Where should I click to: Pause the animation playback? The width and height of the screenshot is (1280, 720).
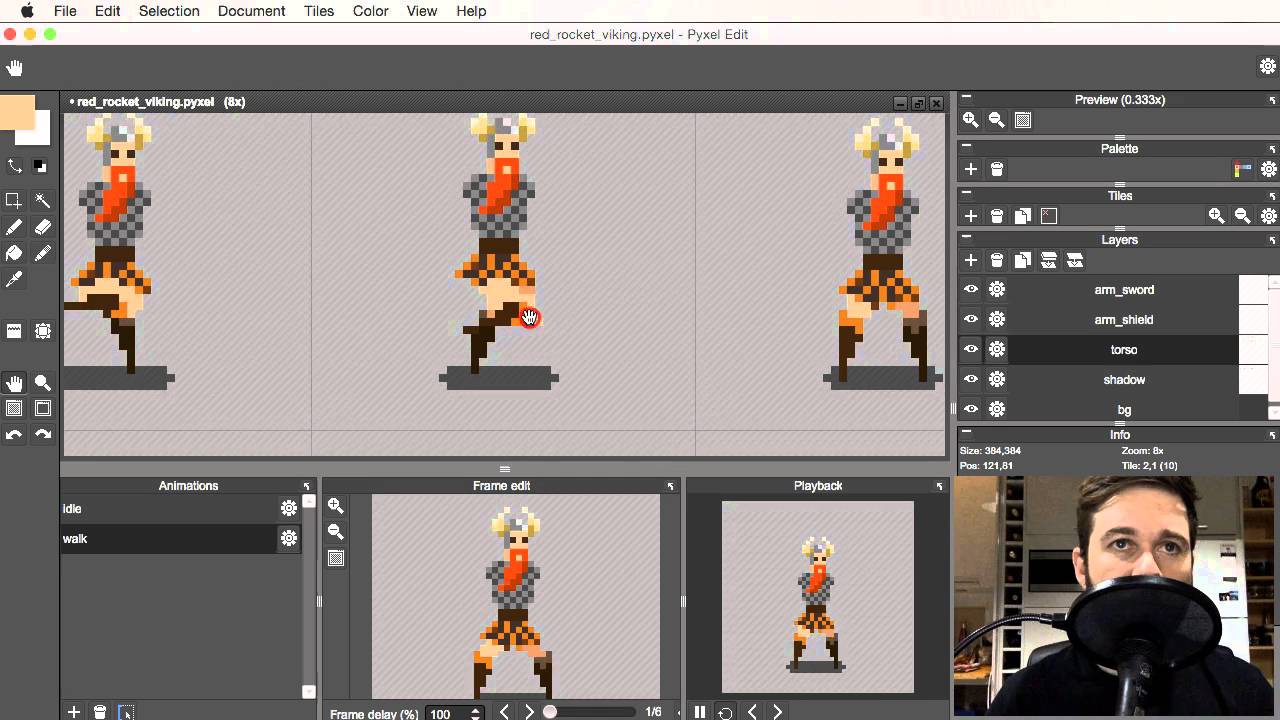pyautogui.click(x=700, y=712)
